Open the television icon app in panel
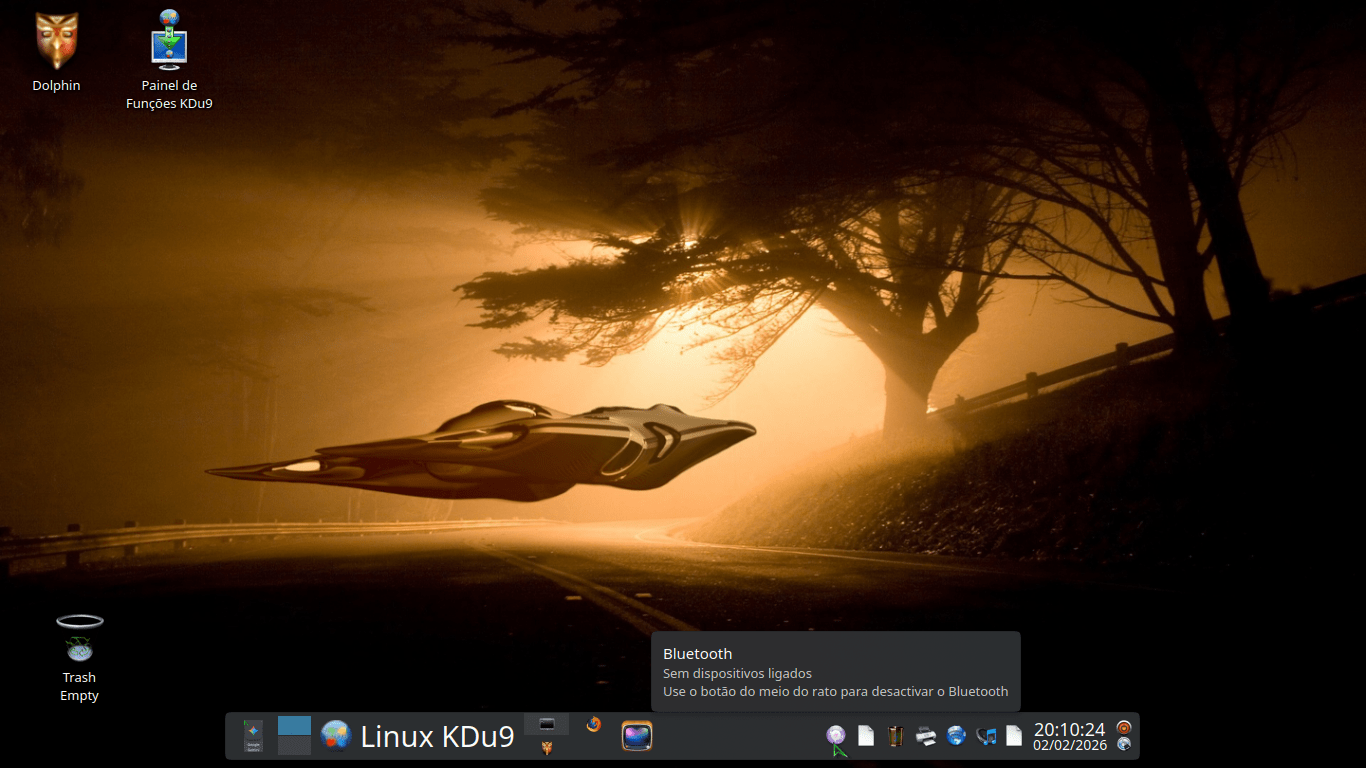1366x768 pixels. tap(637, 736)
